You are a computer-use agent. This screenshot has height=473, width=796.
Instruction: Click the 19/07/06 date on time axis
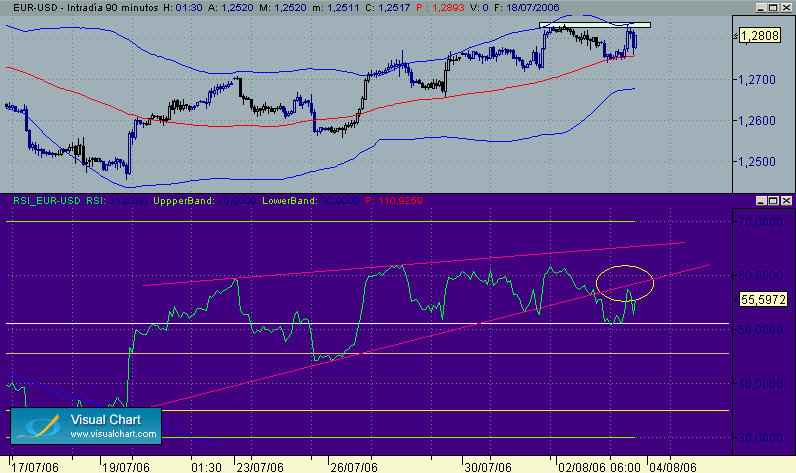click(x=125, y=467)
